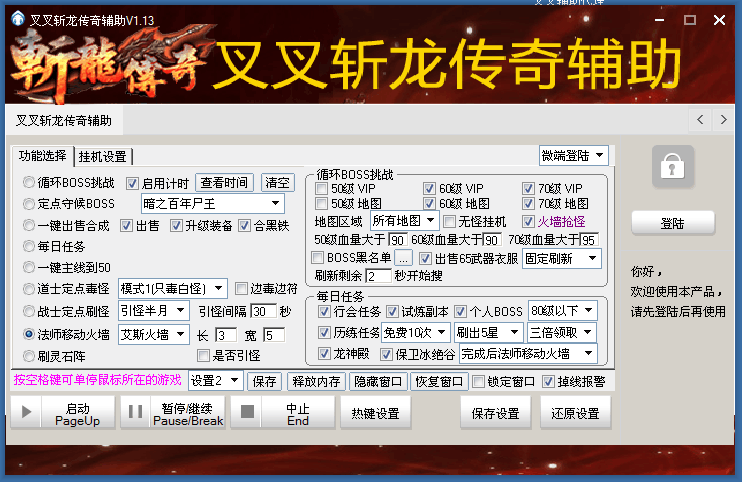The image size is (742, 482).
Task: Open the 80级以下 dropdown
Action: (x=562, y=311)
